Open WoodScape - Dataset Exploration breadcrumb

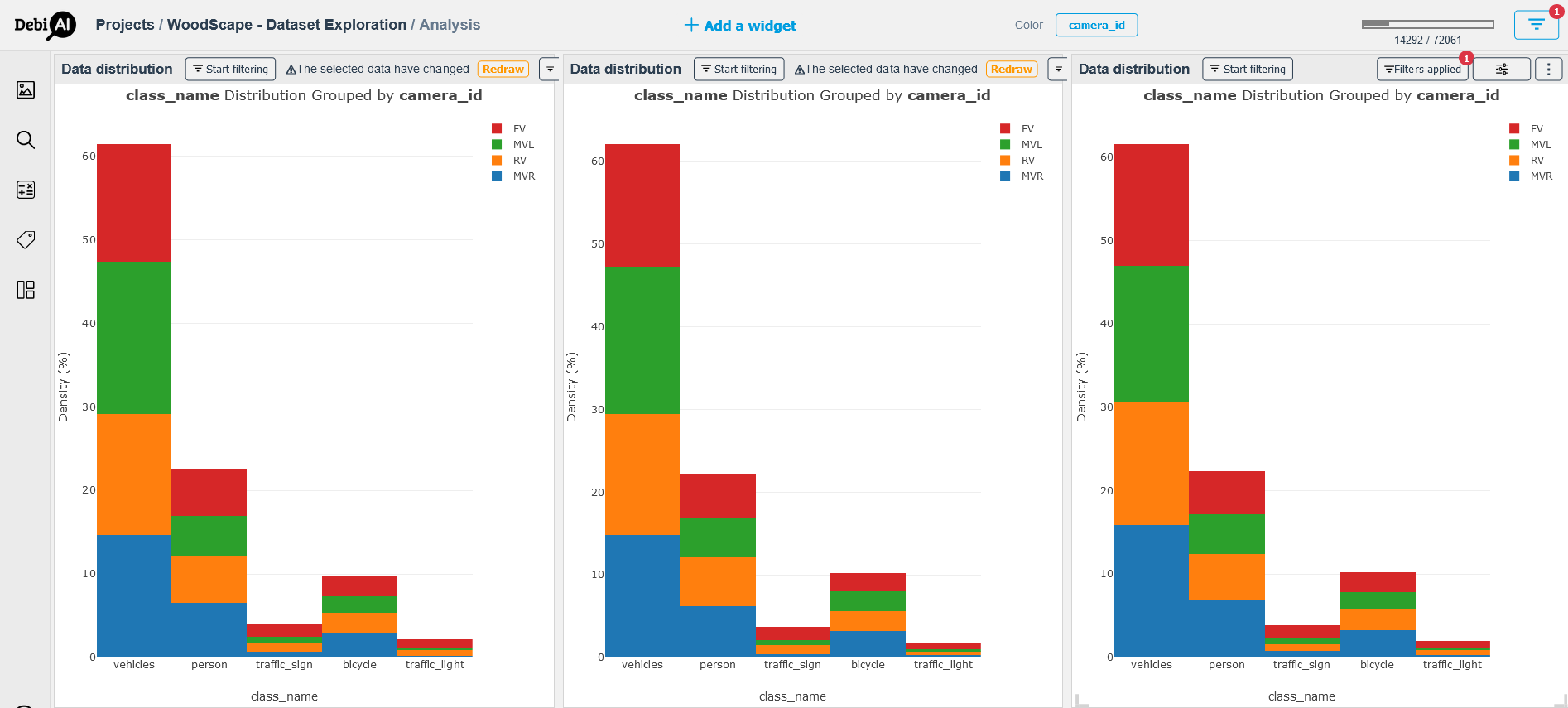286,25
